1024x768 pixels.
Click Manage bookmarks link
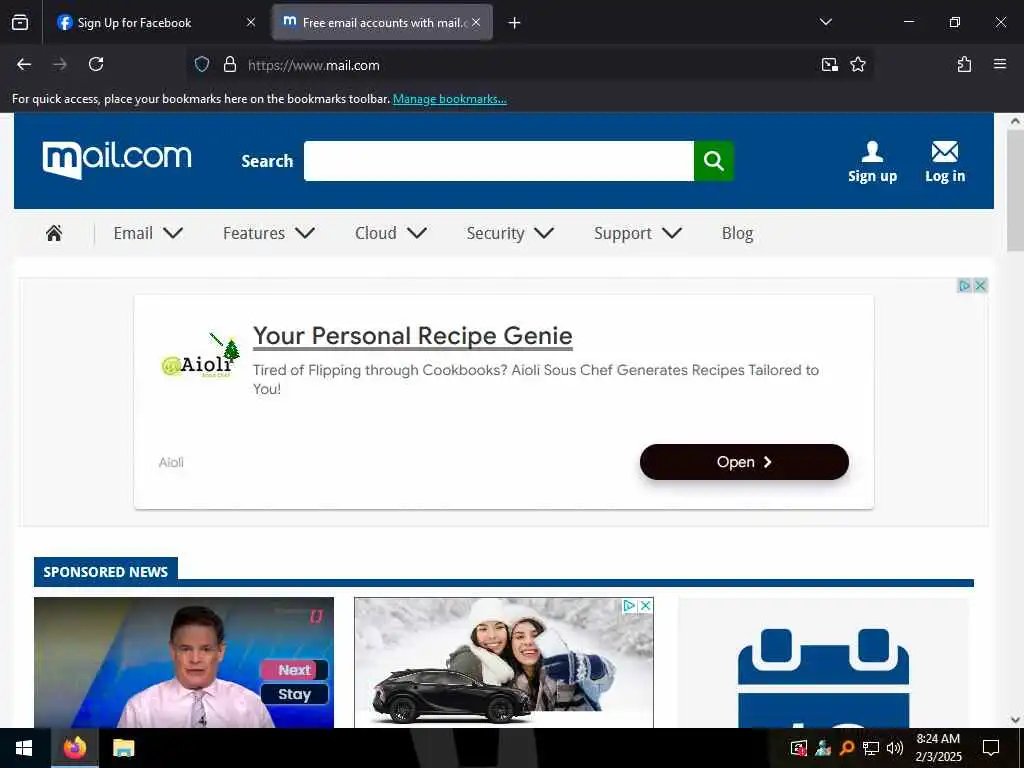coord(449,99)
